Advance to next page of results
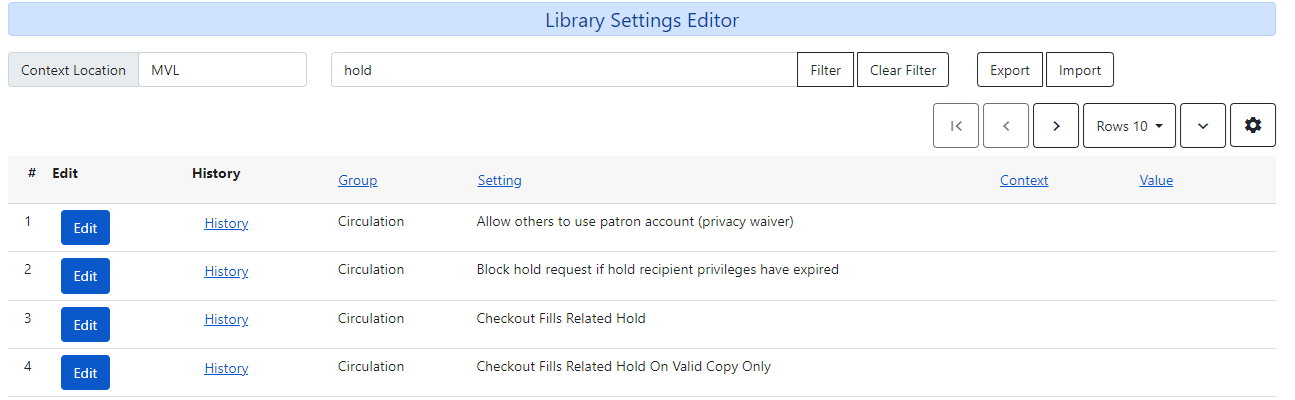Viewport: 1295px width, 400px height. [1056, 126]
